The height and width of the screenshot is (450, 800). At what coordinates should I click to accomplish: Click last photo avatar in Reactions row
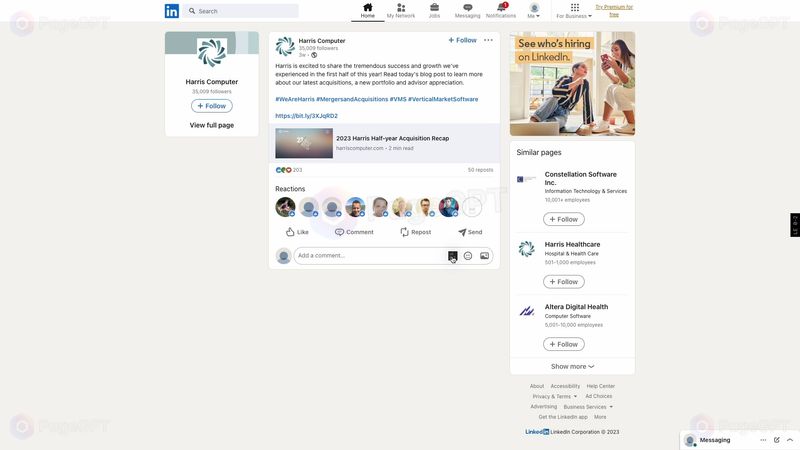click(449, 207)
